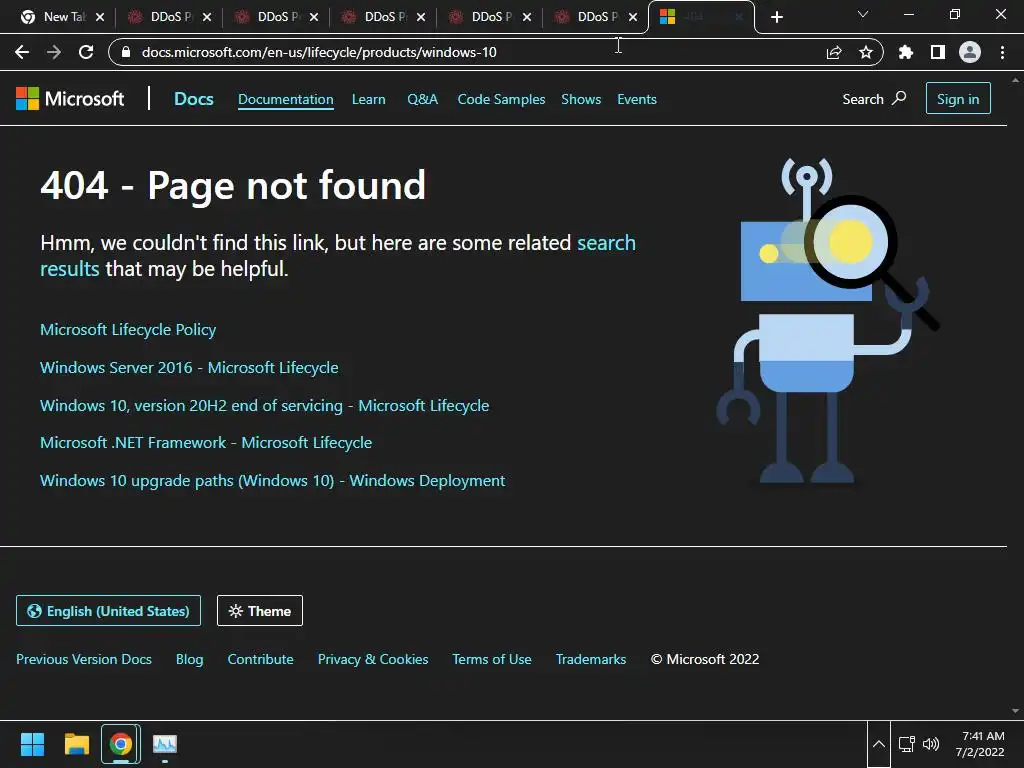Open Terms of Use link

pos(492,660)
